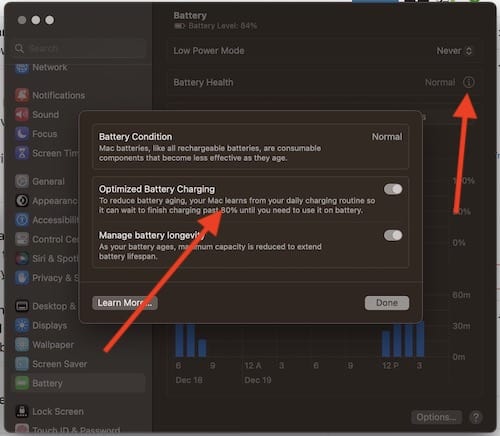Select the Wallpaper icon in sidebar

tap(22, 345)
